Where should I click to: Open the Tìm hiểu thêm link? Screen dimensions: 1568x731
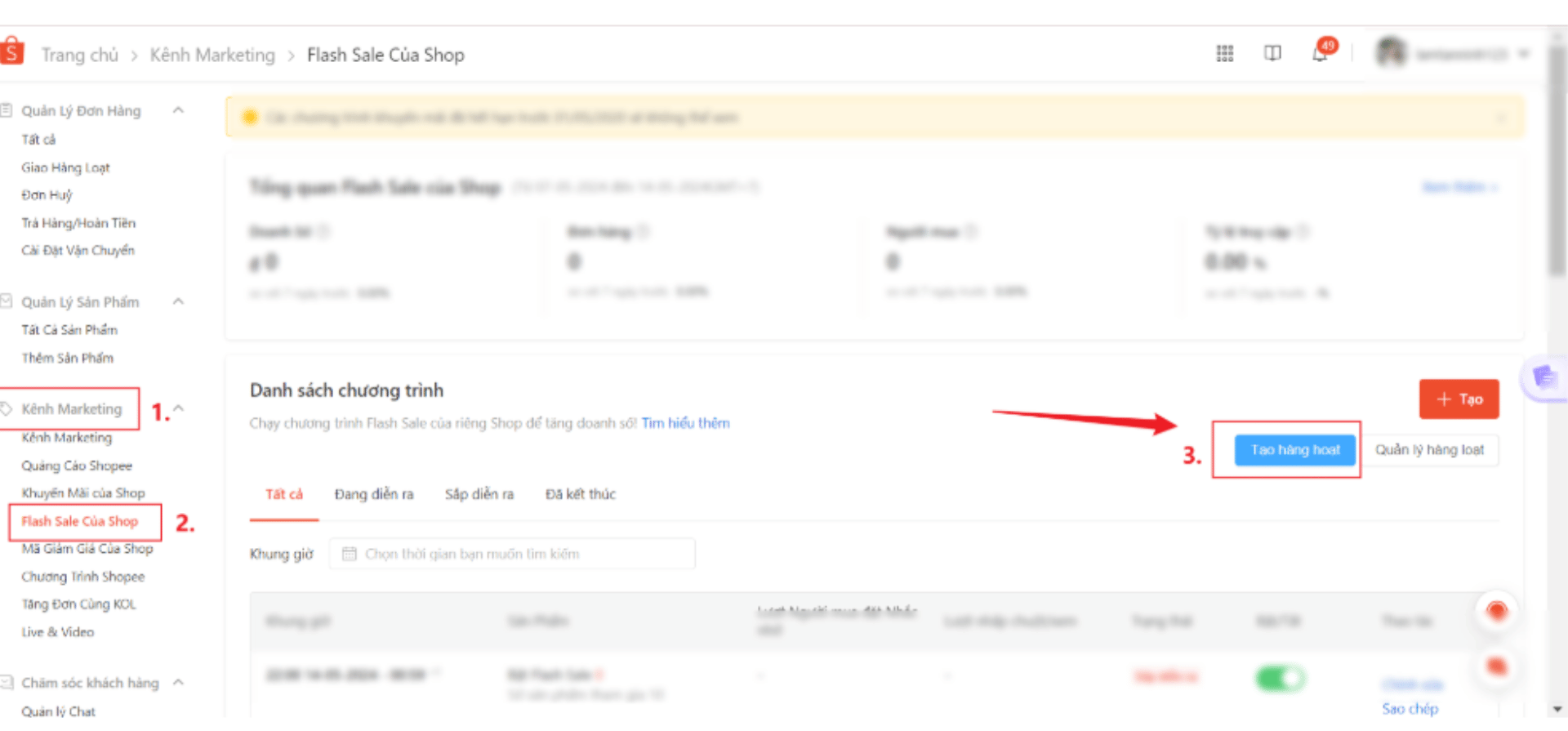coord(685,423)
